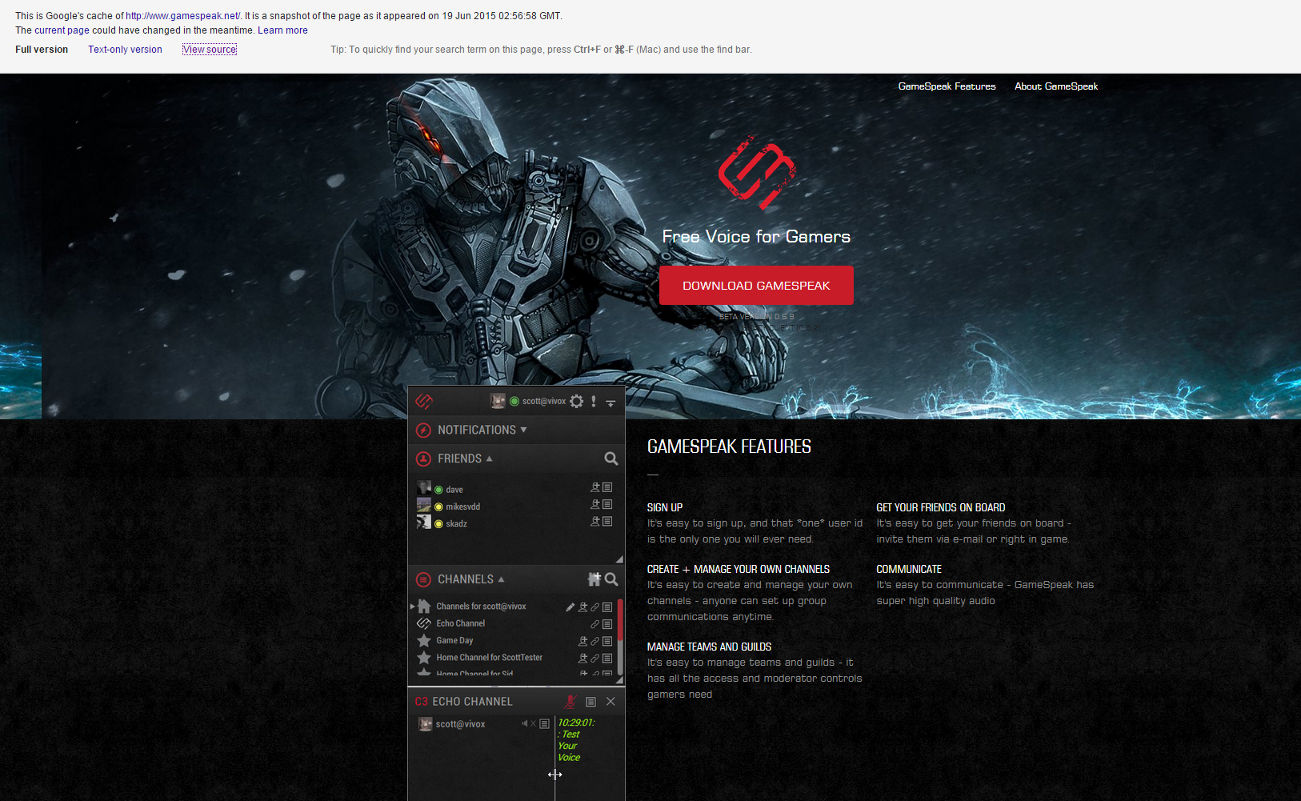Click scott@vivox avatar in the widget header
This screenshot has width=1301, height=801.
click(x=497, y=401)
